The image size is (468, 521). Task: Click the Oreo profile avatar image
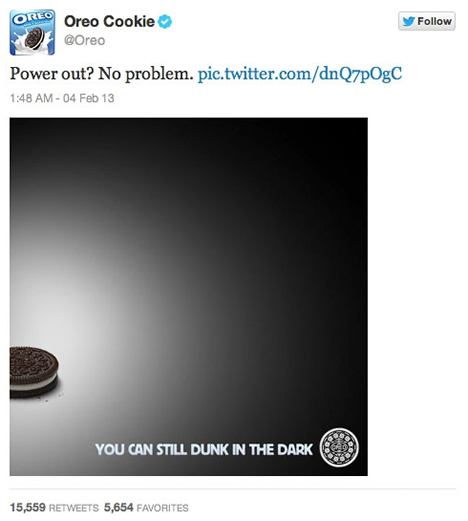(x=32, y=32)
